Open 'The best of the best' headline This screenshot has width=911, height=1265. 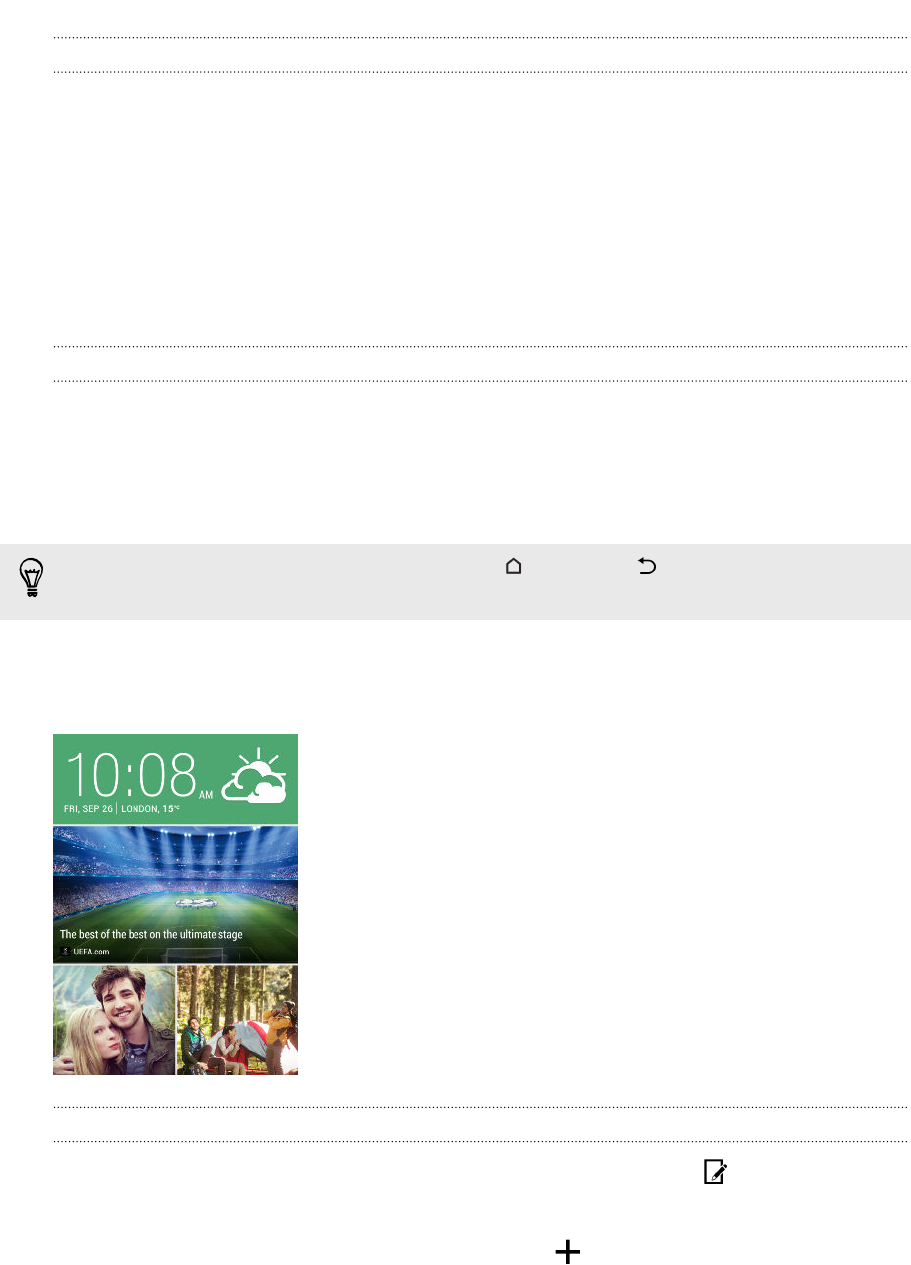point(151,935)
